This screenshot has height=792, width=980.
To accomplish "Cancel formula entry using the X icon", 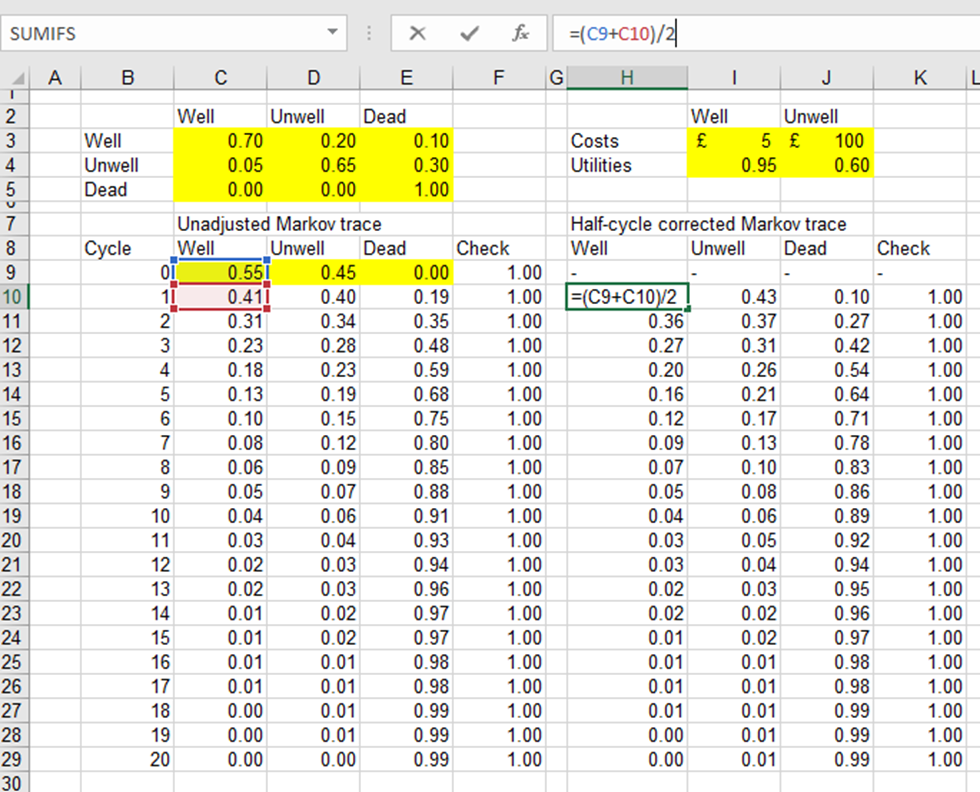I will (419, 33).
